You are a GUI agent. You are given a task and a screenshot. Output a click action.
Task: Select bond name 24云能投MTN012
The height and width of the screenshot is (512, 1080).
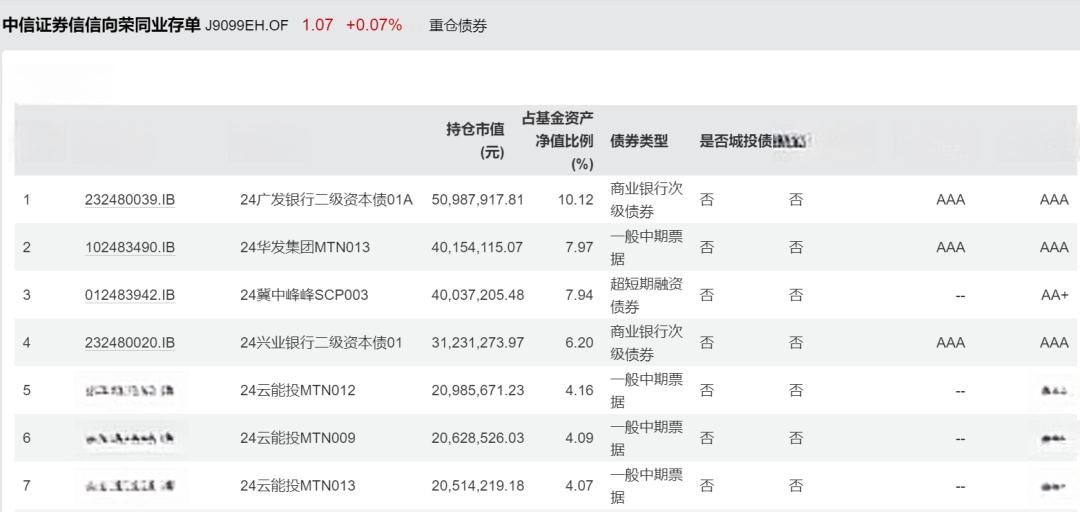[x=298, y=391]
